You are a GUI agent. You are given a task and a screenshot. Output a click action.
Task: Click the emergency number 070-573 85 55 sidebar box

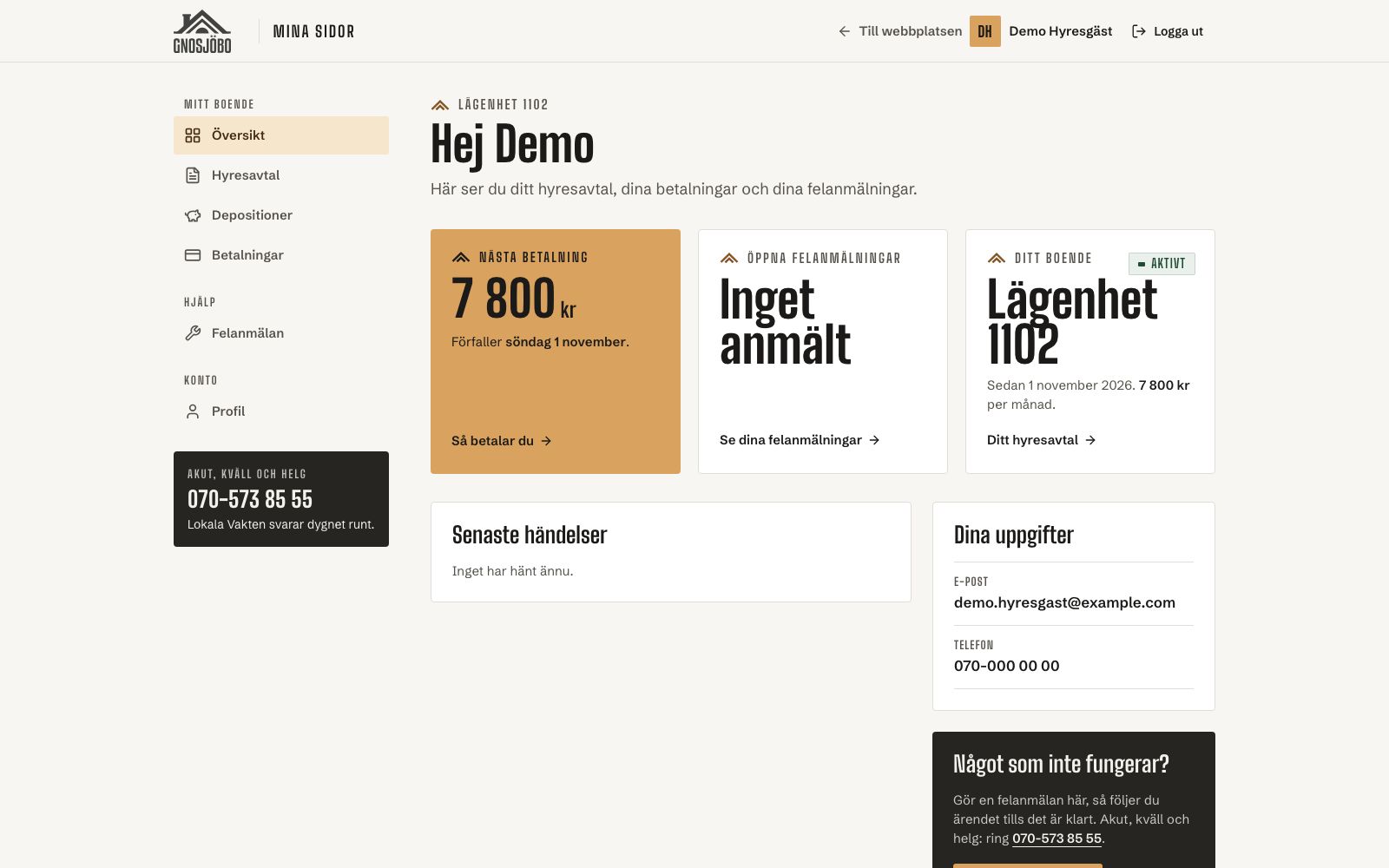[x=281, y=499]
